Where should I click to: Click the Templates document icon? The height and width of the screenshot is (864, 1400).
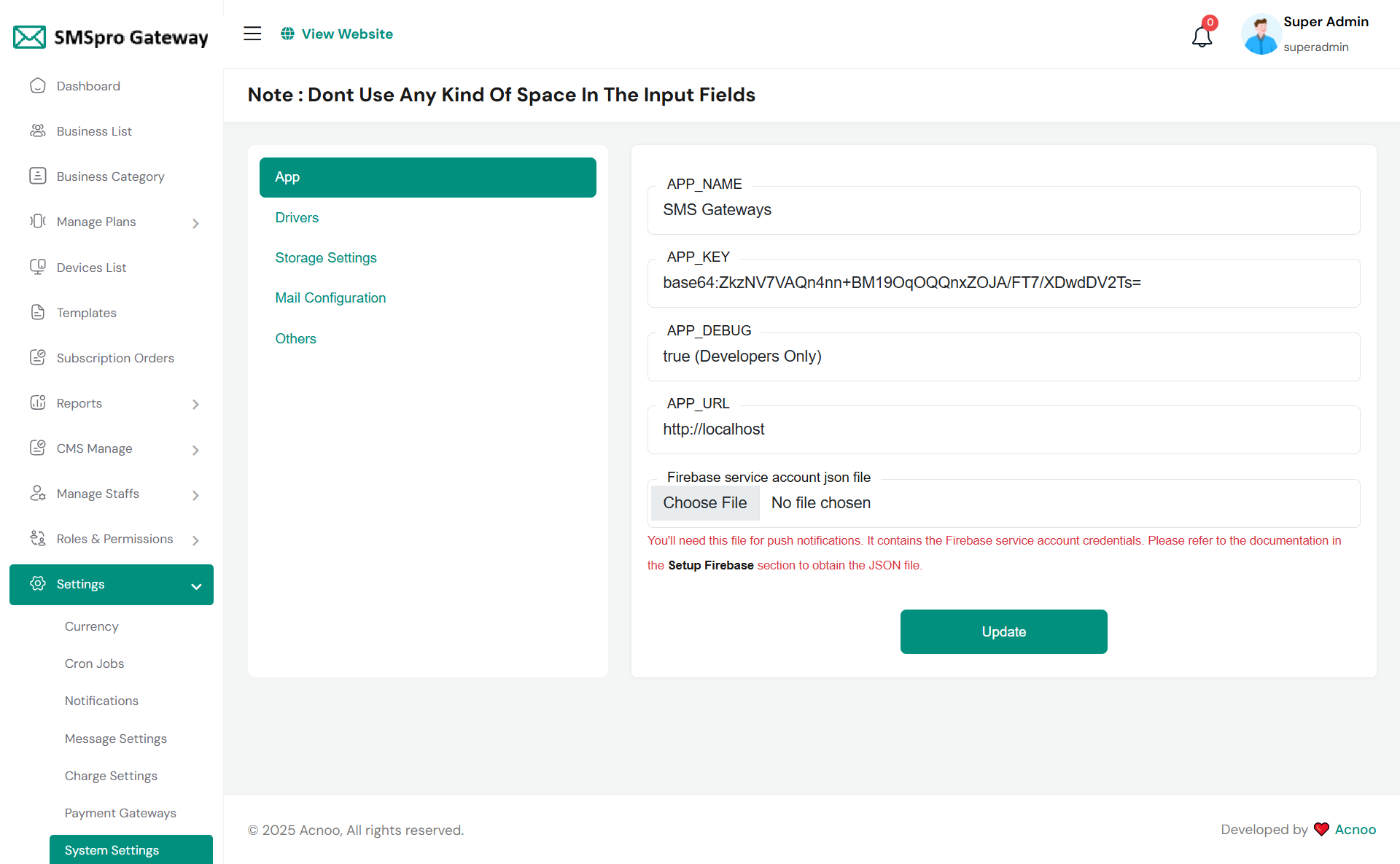click(38, 313)
